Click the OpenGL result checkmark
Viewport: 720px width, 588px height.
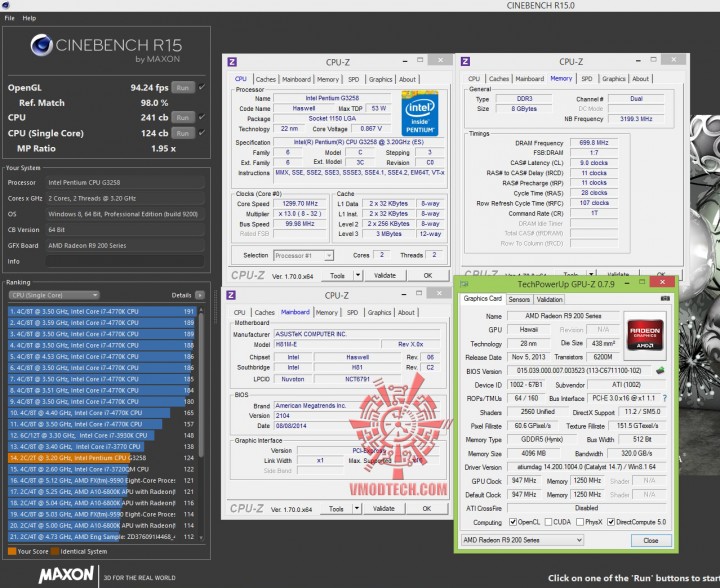pyautogui.click(x=202, y=87)
